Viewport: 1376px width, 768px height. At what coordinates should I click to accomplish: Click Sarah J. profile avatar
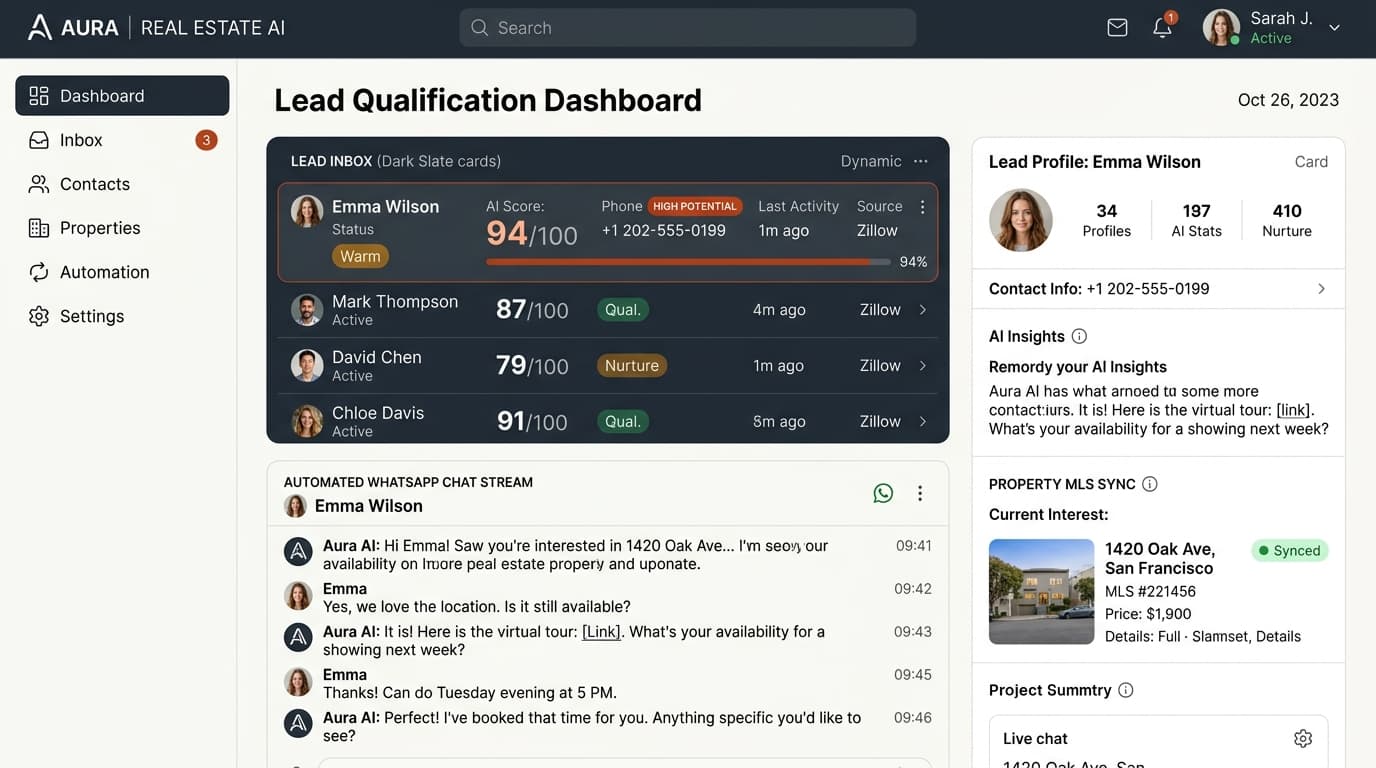pos(1221,28)
